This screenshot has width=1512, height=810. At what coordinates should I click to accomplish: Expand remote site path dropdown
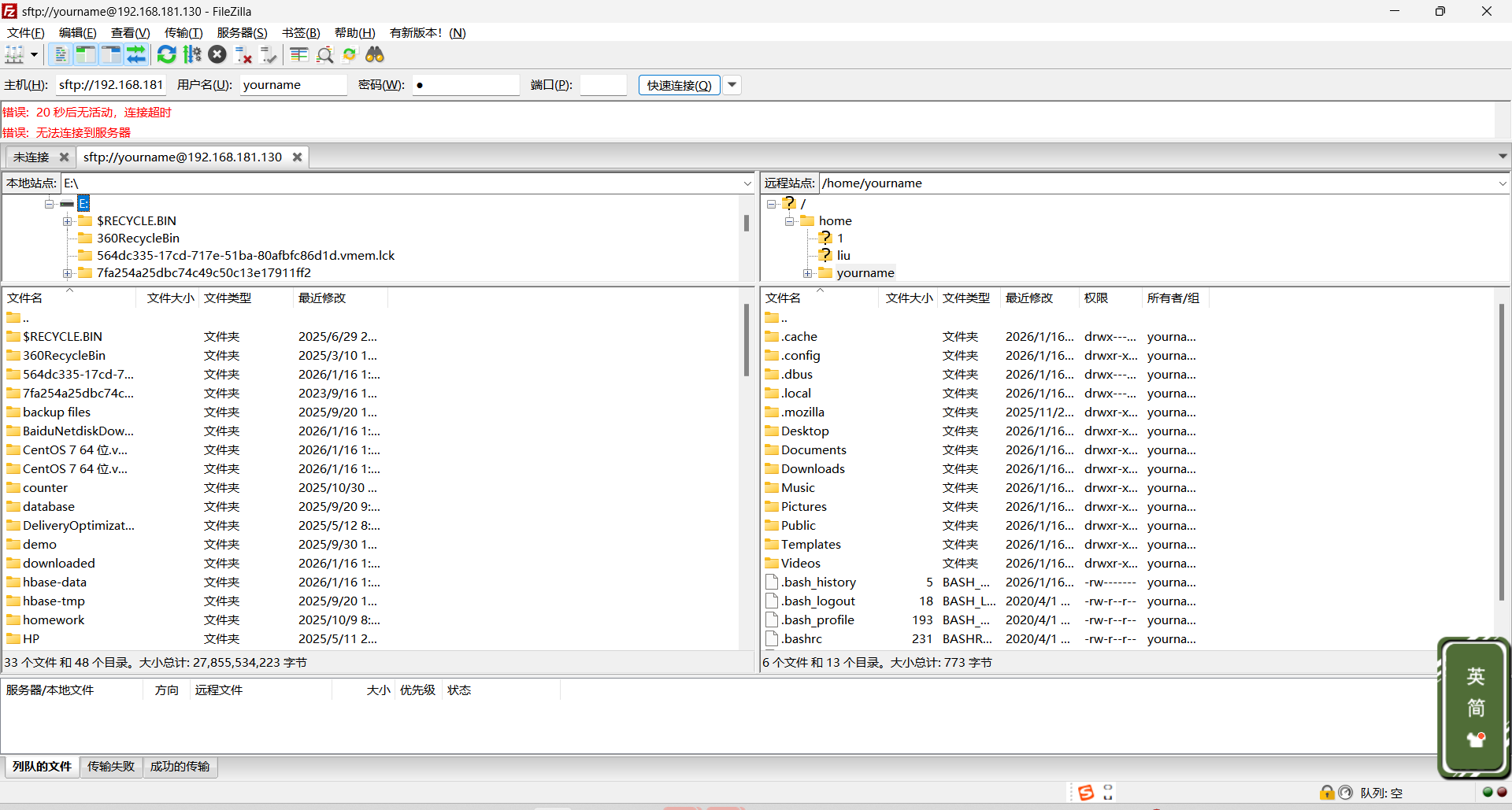click(x=1502, y=183)
